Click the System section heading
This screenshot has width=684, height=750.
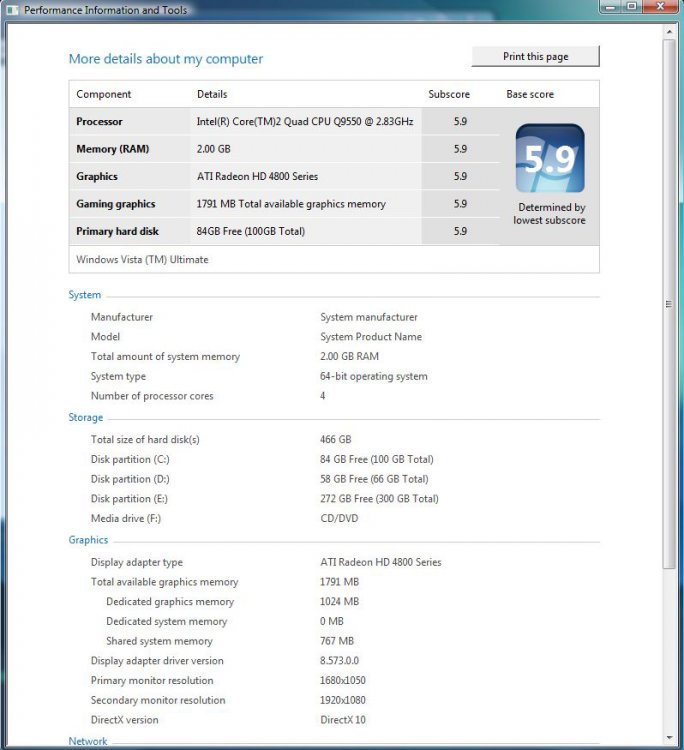85,295
